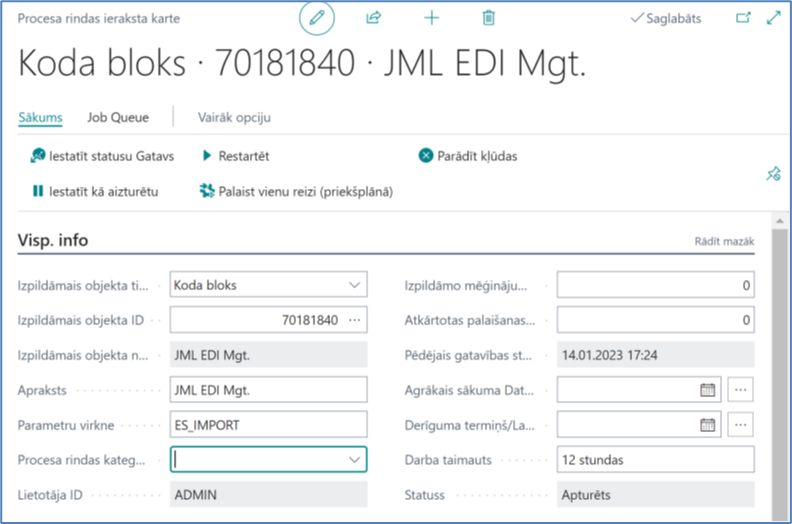Click Iestatīt statusu Gatavs action
792x524 pixels.
coord(102,156)
